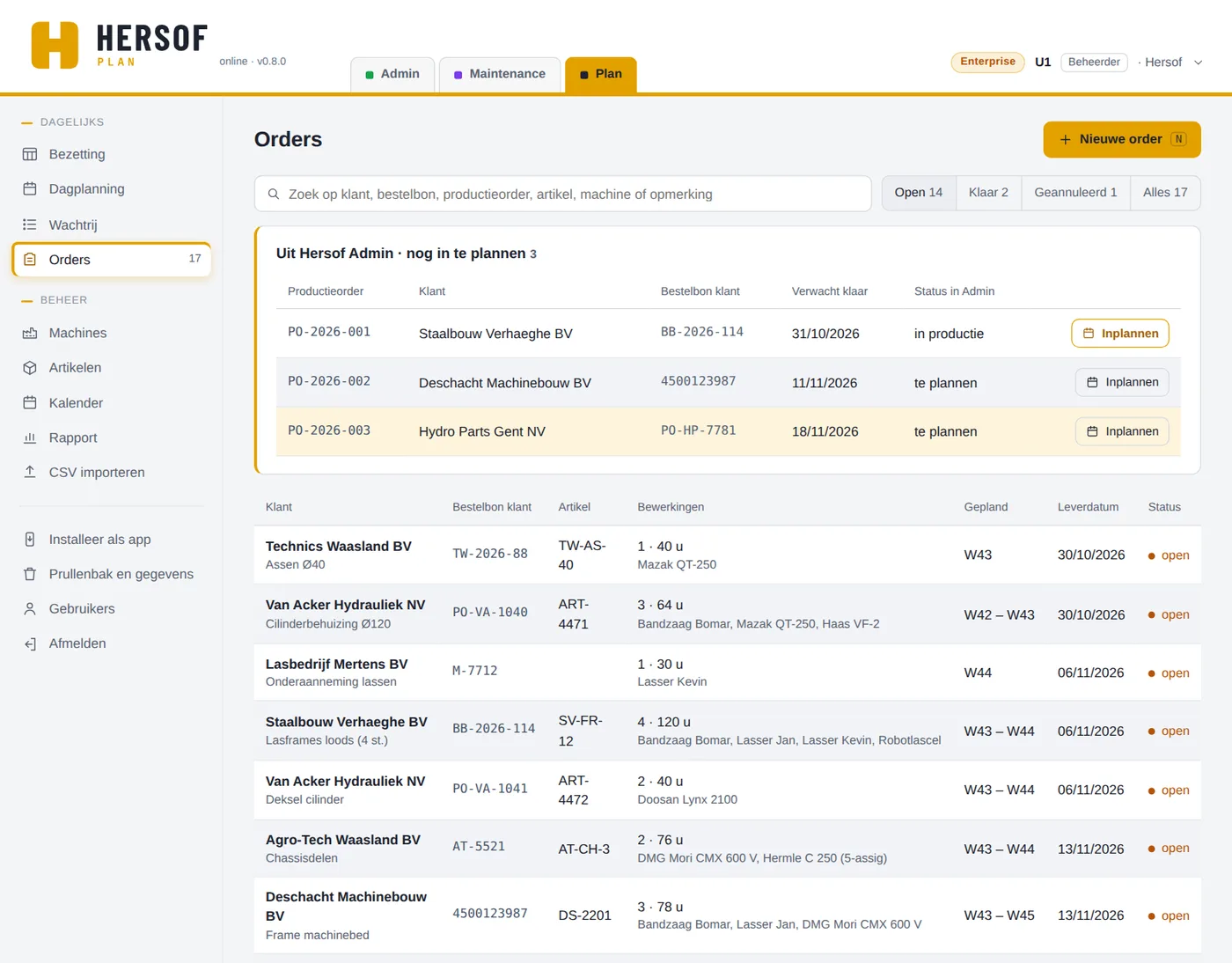This screenshot has width=1232, height=963.
Task: Click the CSV importeren upload icon
Action: tap(30, 472)
